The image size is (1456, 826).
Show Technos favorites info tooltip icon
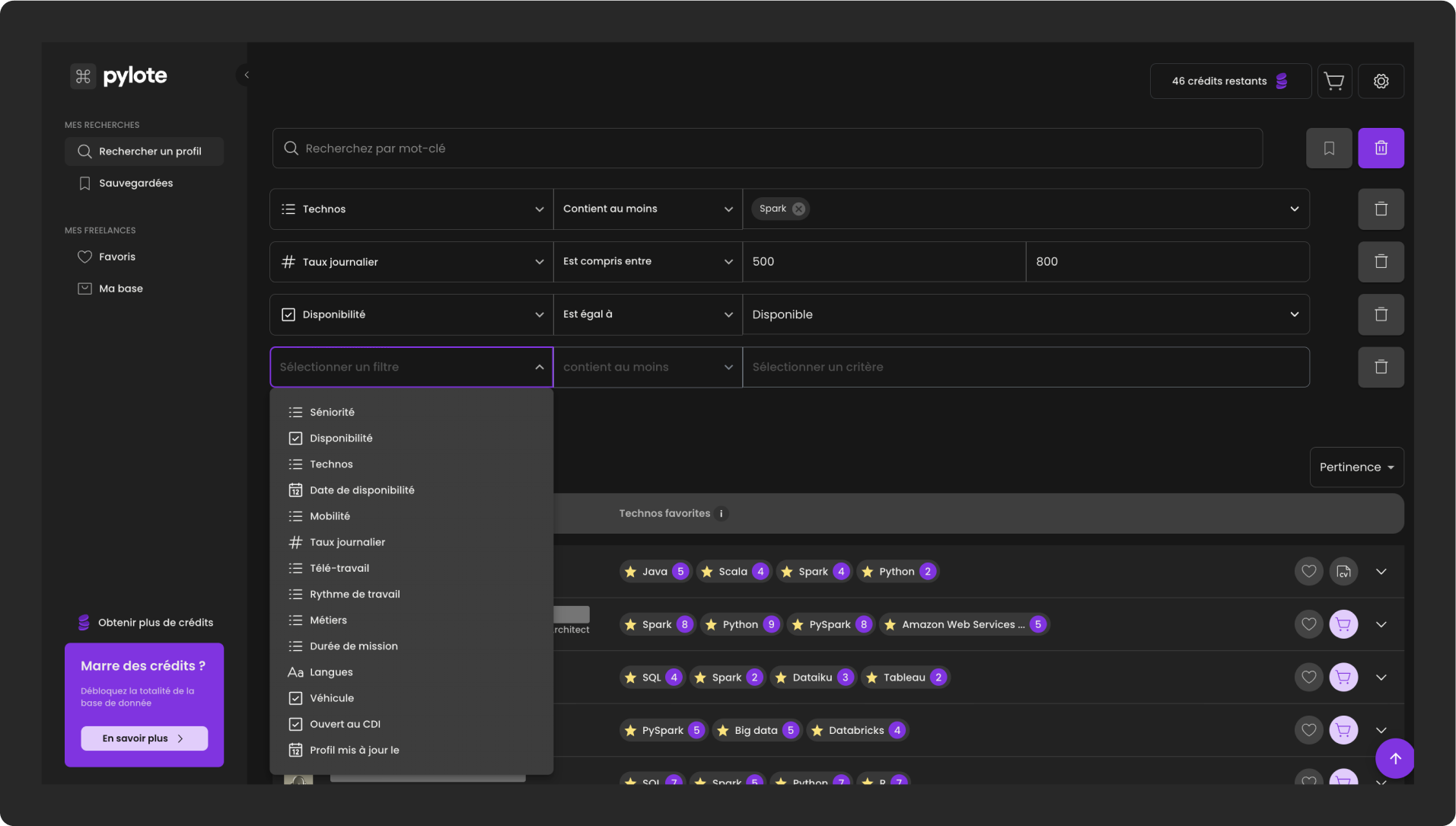click(721, 514)
